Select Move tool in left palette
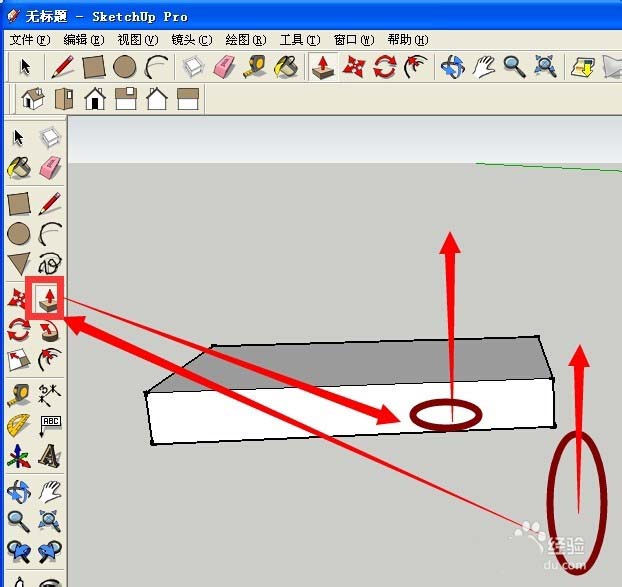The height and width of the screenshot is (587, 622). [x=17, y=299]
